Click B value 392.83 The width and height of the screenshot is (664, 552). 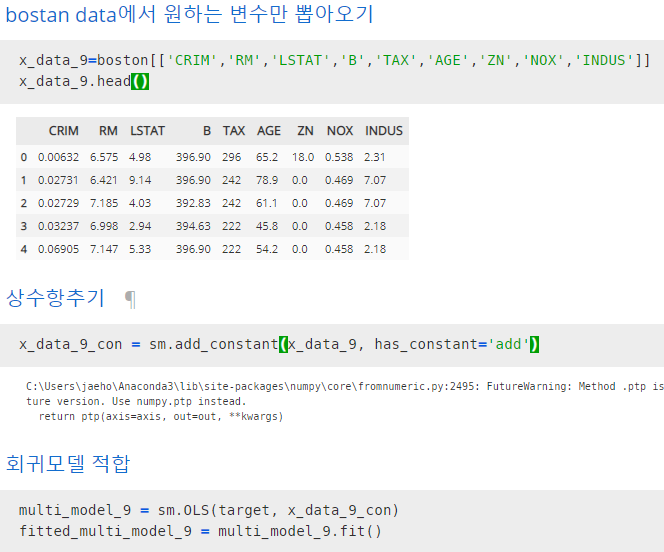coord(193,203)
